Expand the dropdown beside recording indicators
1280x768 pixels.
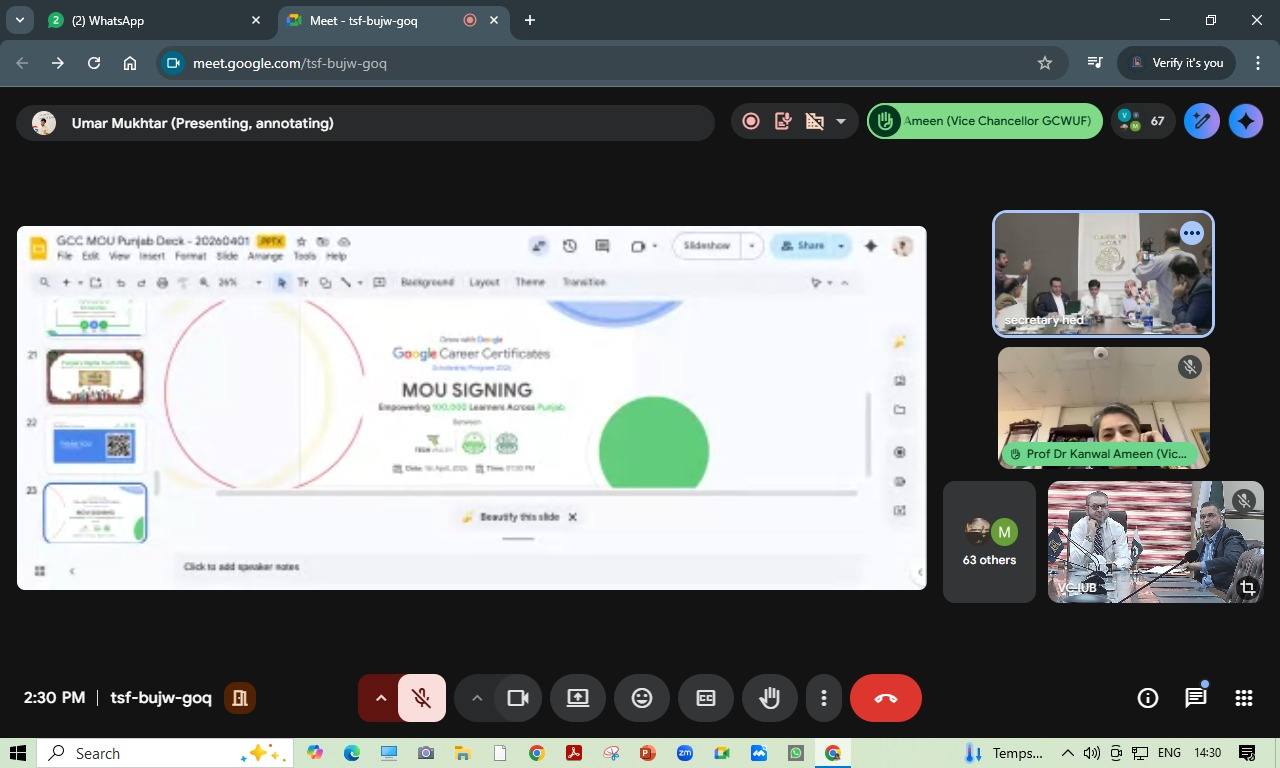coord(840,122)
